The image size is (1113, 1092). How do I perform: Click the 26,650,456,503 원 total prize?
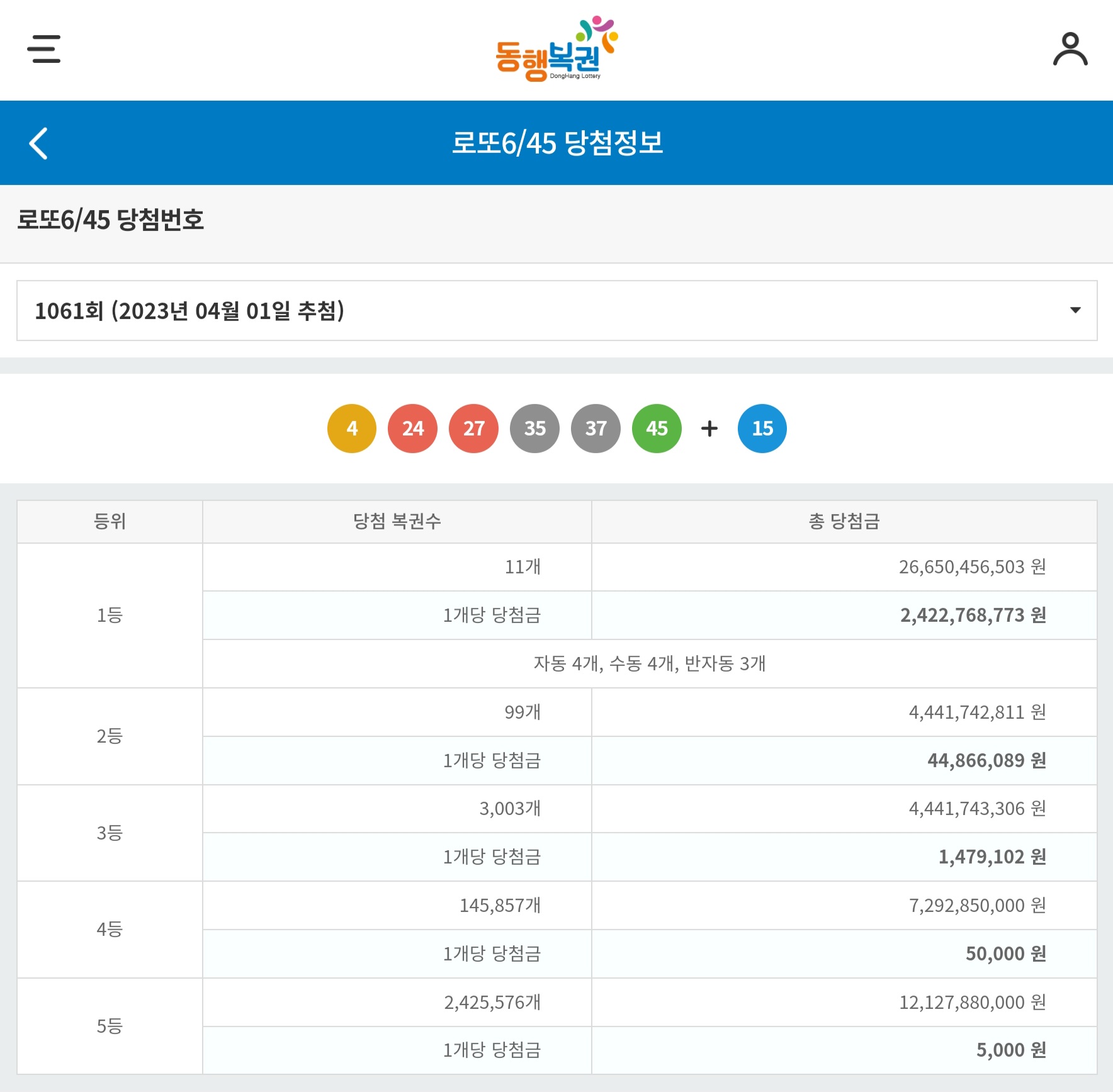[x=844, y=567]
